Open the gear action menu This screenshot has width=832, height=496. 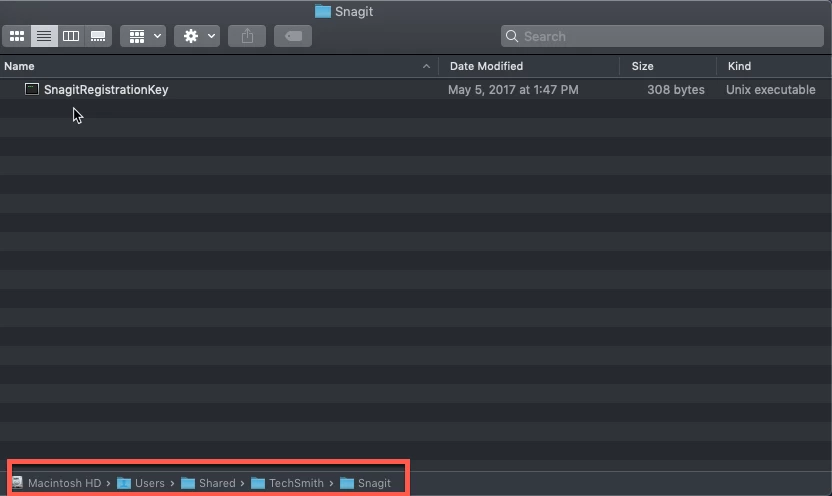pyautogui.click(x=197, y=36)
